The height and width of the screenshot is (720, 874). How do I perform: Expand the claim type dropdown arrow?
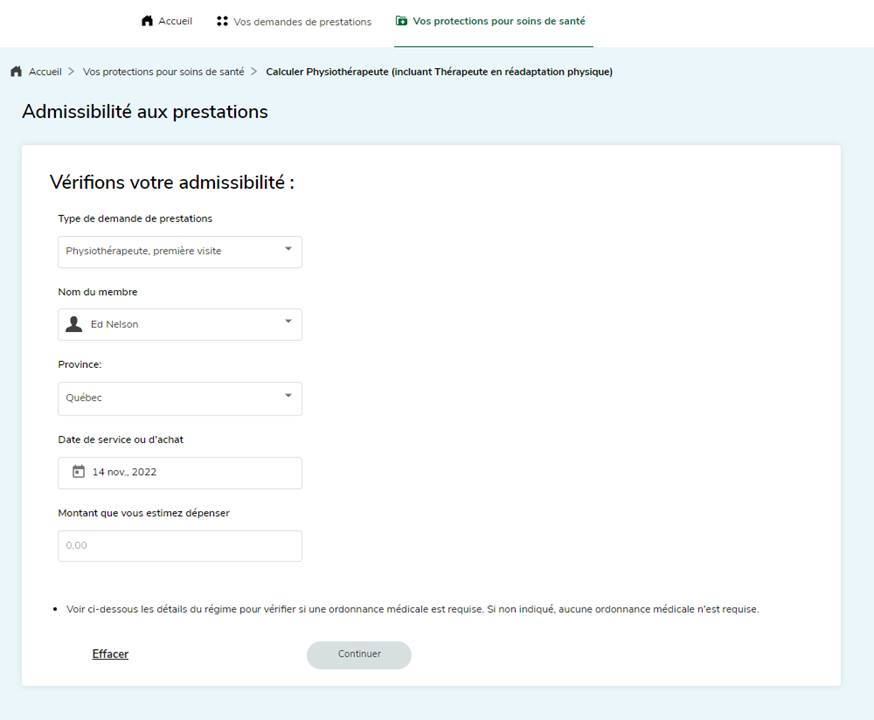pos(288,249)
